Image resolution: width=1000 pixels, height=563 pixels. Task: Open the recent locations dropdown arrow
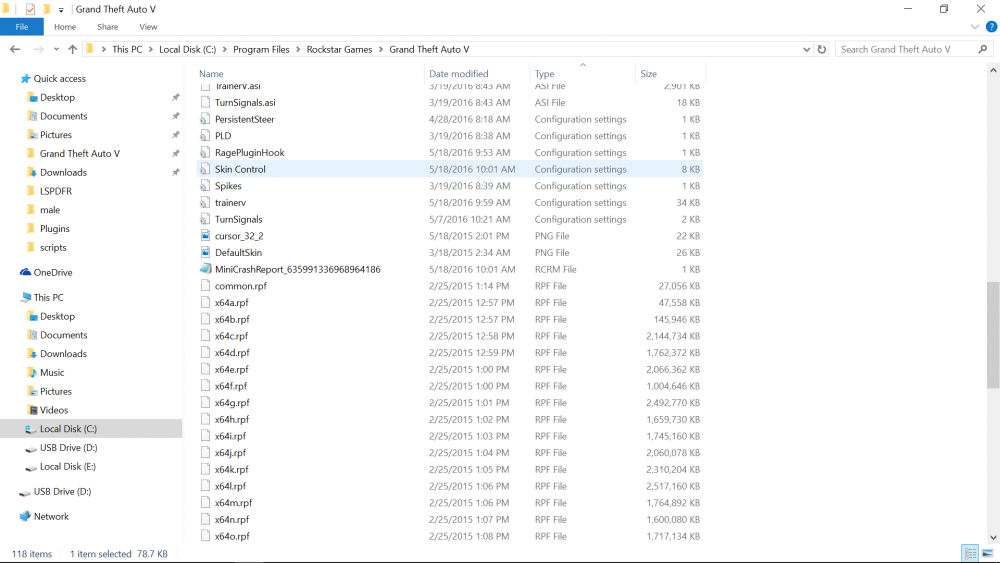tap(56, 50)
